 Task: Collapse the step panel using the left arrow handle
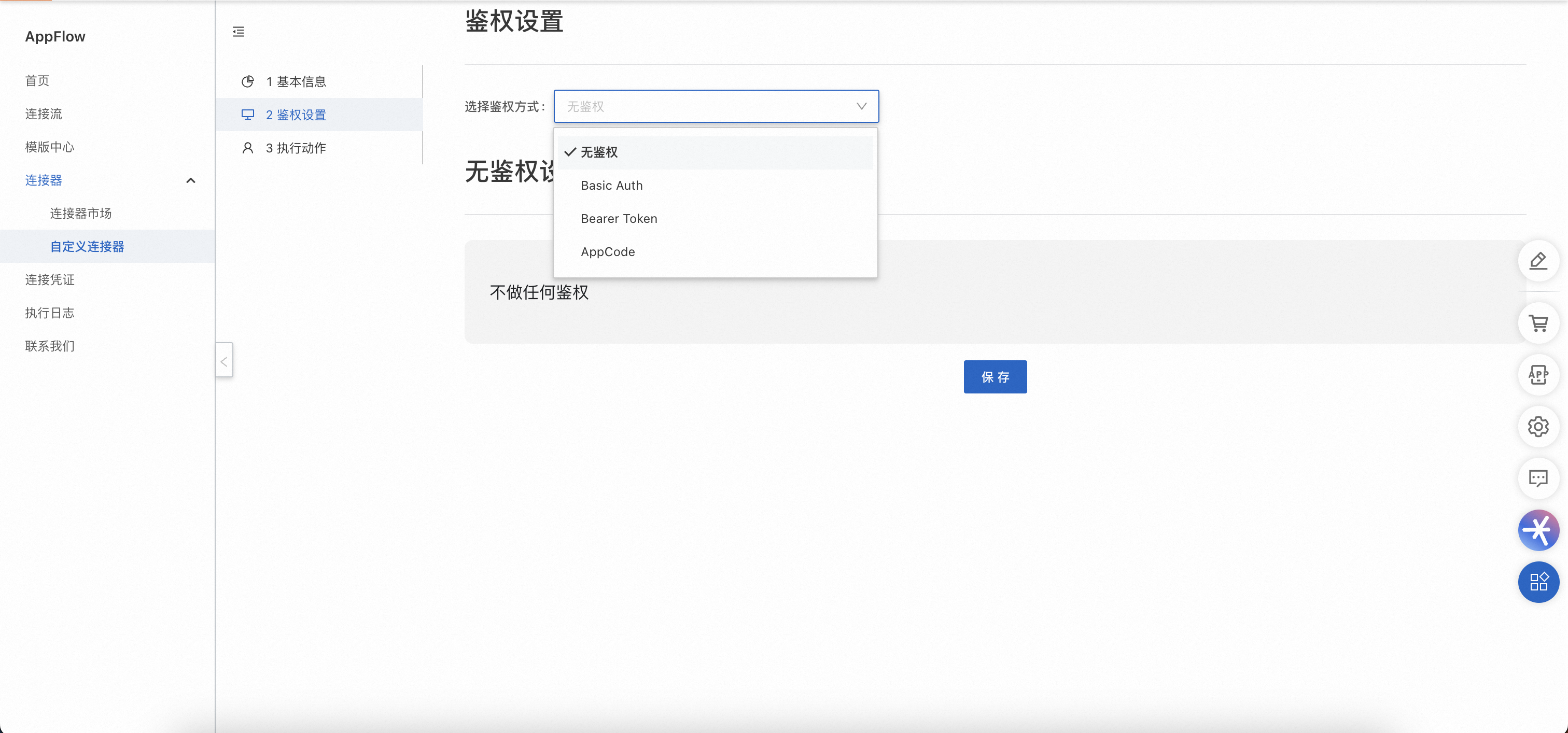(223, 360)
